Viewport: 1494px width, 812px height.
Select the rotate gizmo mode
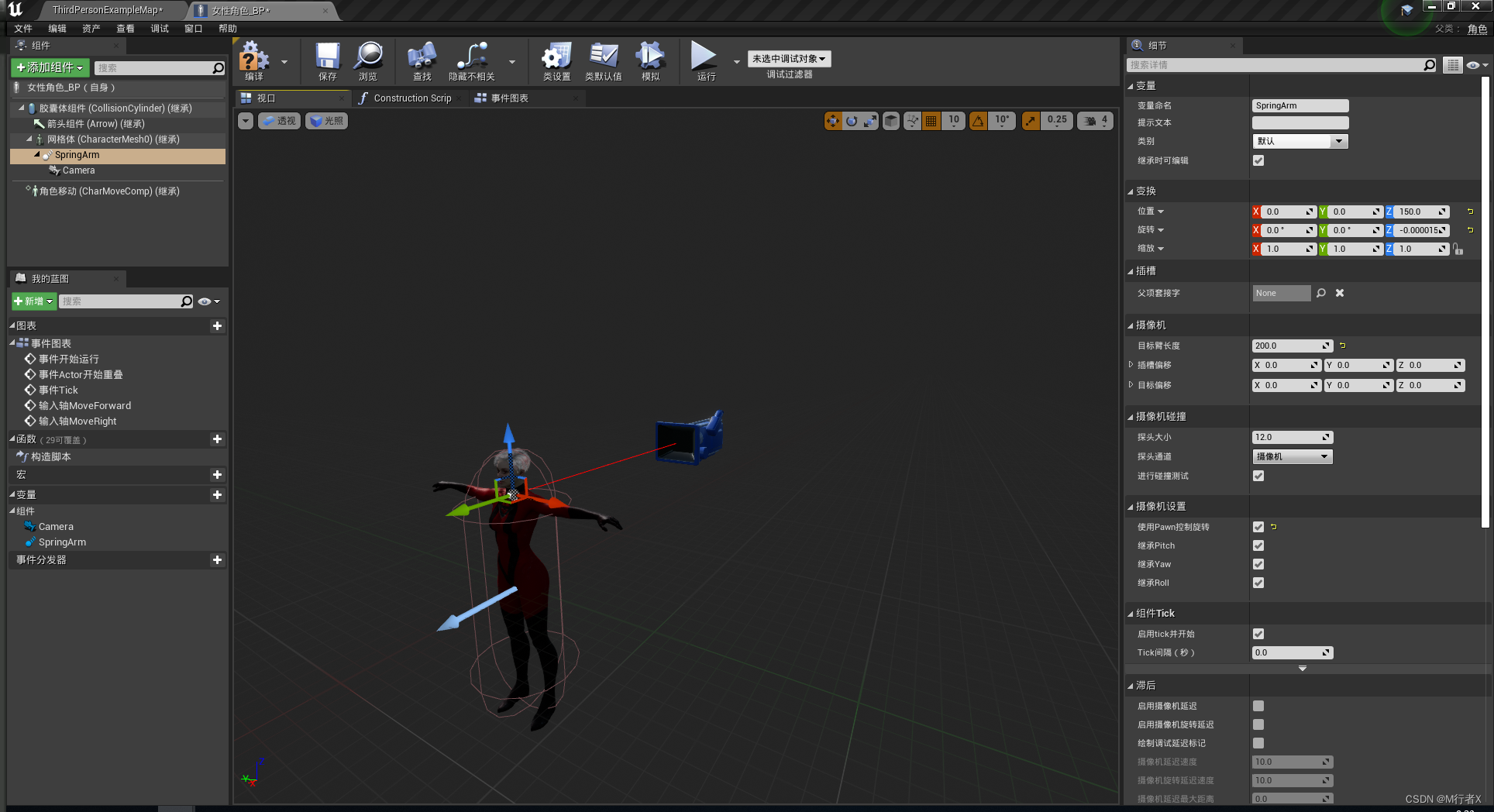tap(852, 121)
